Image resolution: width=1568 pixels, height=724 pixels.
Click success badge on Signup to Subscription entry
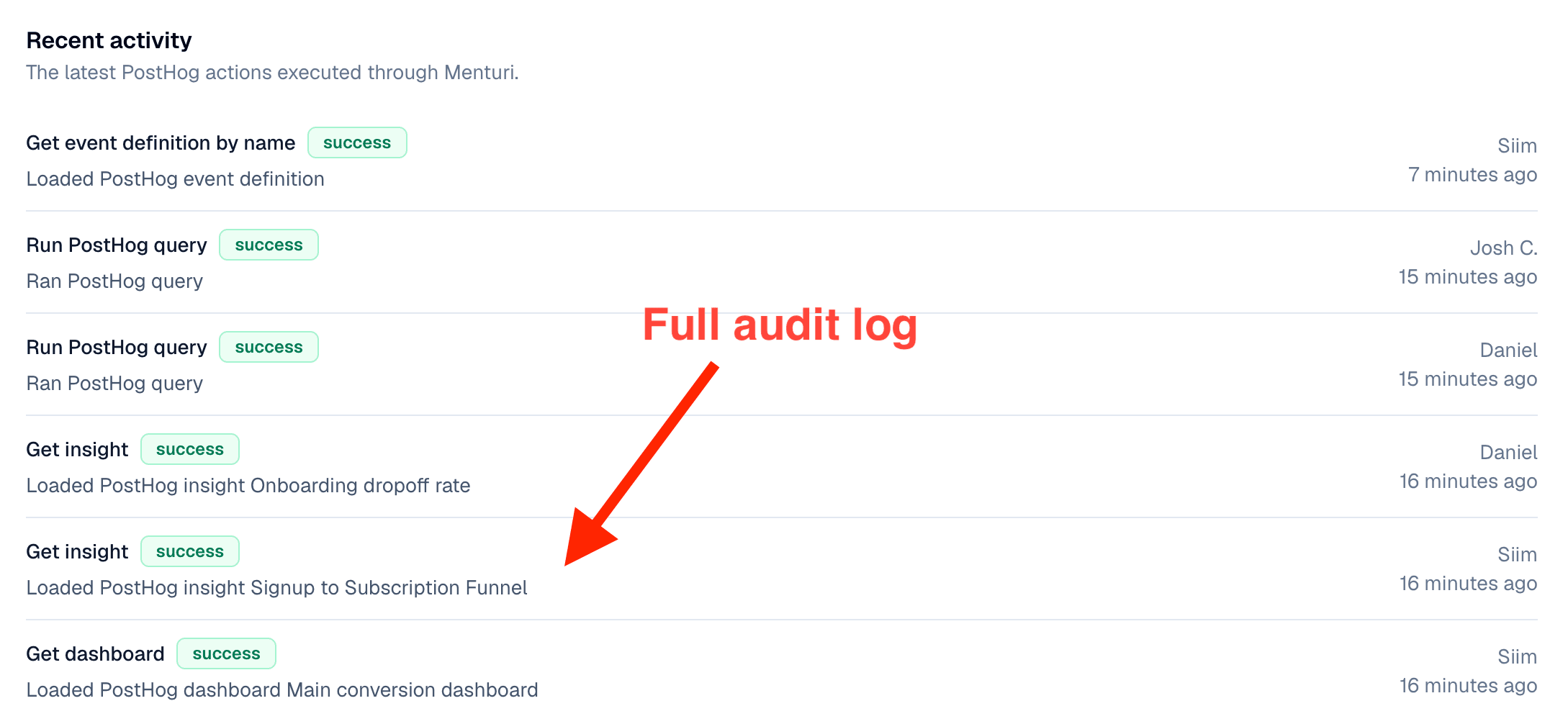point(190,552)
